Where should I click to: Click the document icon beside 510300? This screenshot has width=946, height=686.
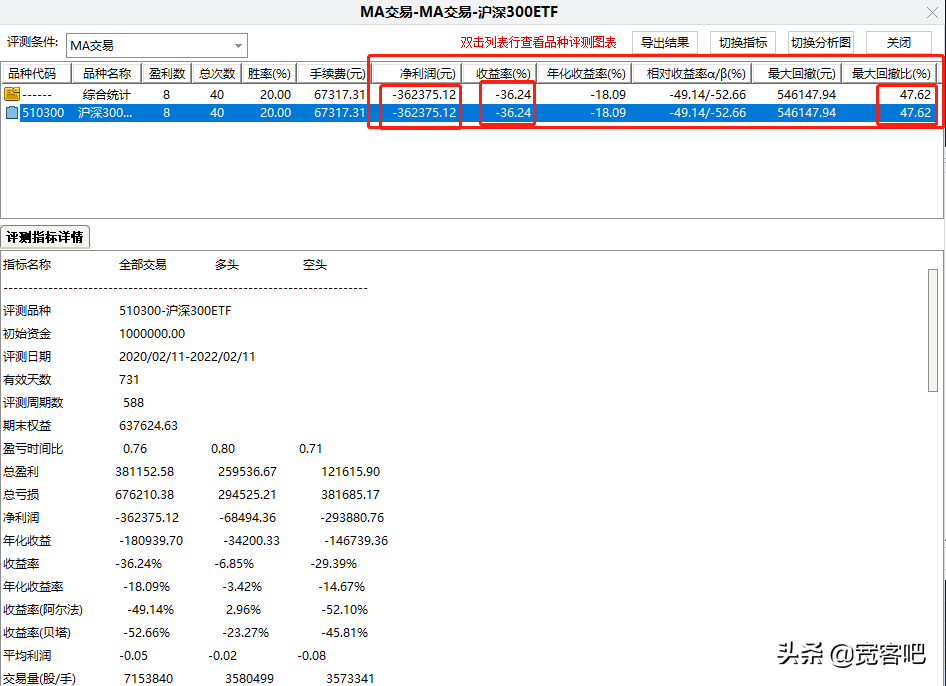pyautogui.click(x=12, y=113)
